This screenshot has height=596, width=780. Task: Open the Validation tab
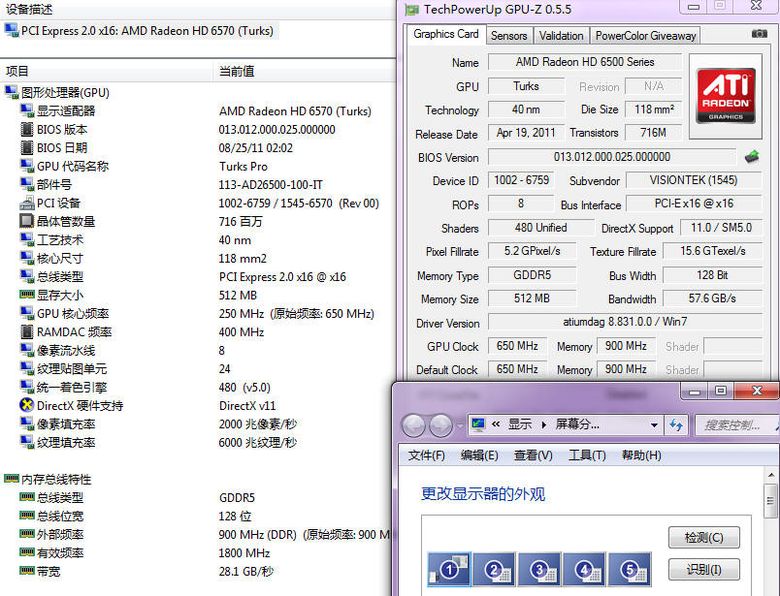[x=561, y=36]
